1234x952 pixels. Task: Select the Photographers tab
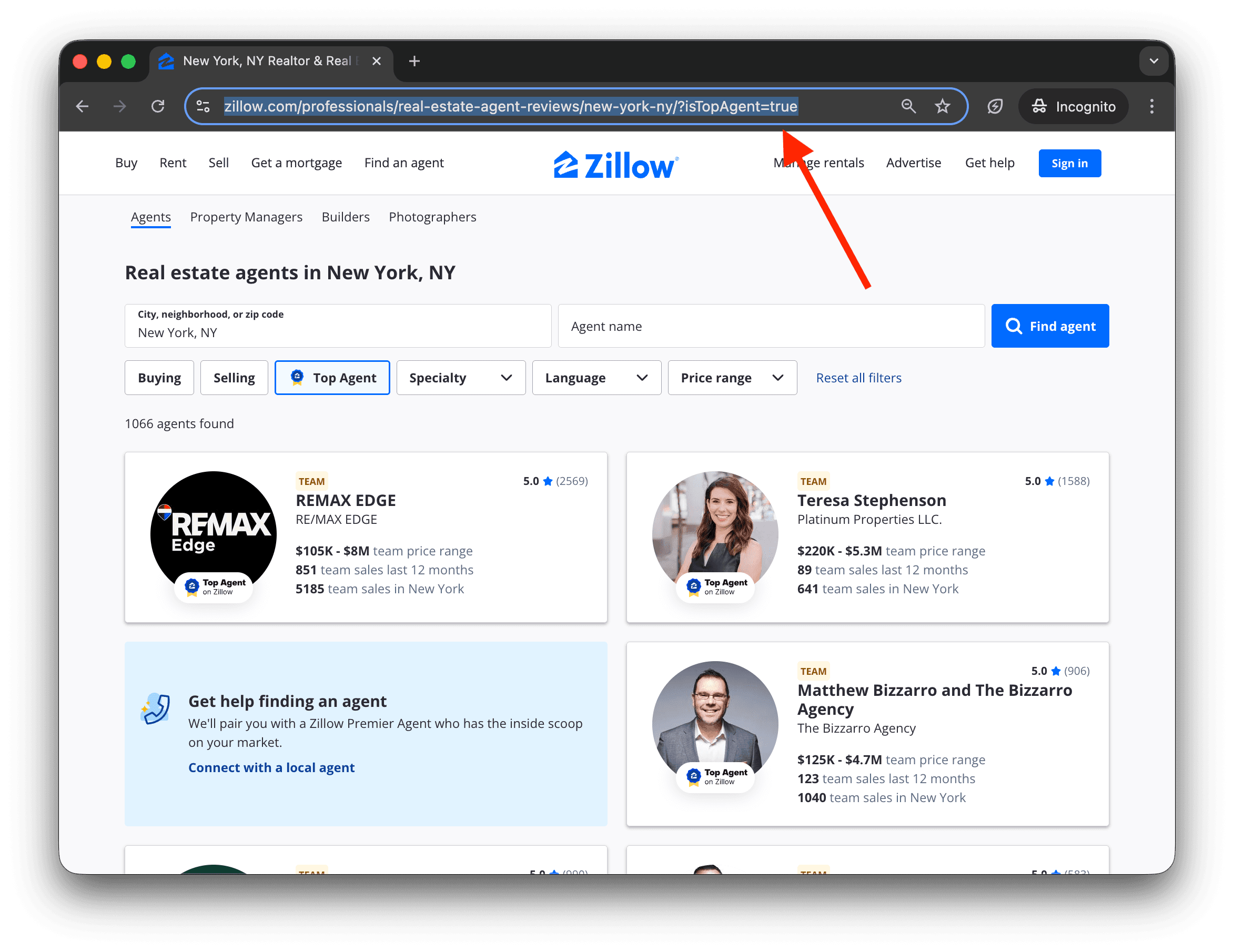[x=432, y=217]
